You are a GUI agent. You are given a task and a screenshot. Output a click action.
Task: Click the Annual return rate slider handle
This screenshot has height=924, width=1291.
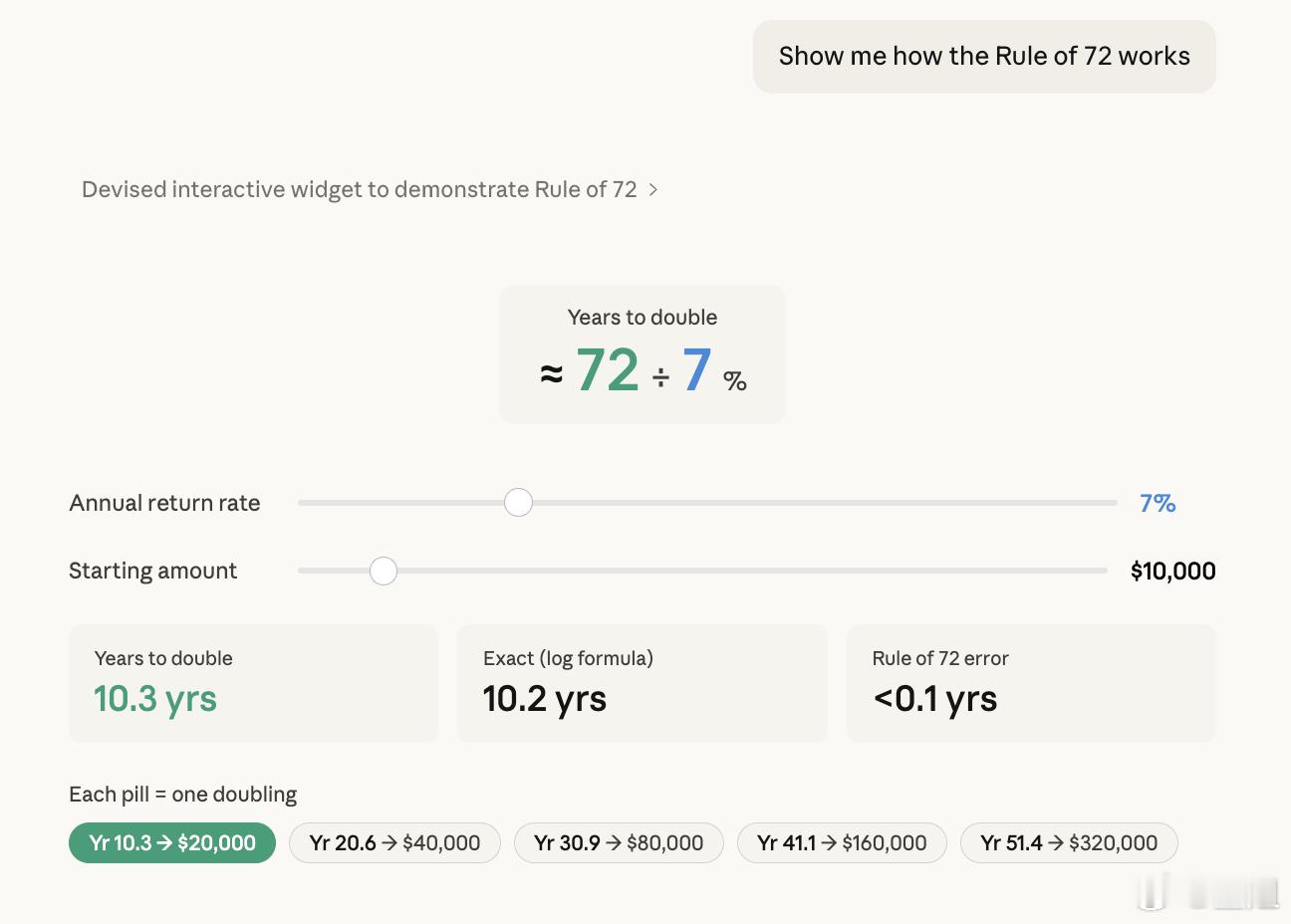pyautogui.click(x=518, y=503)
